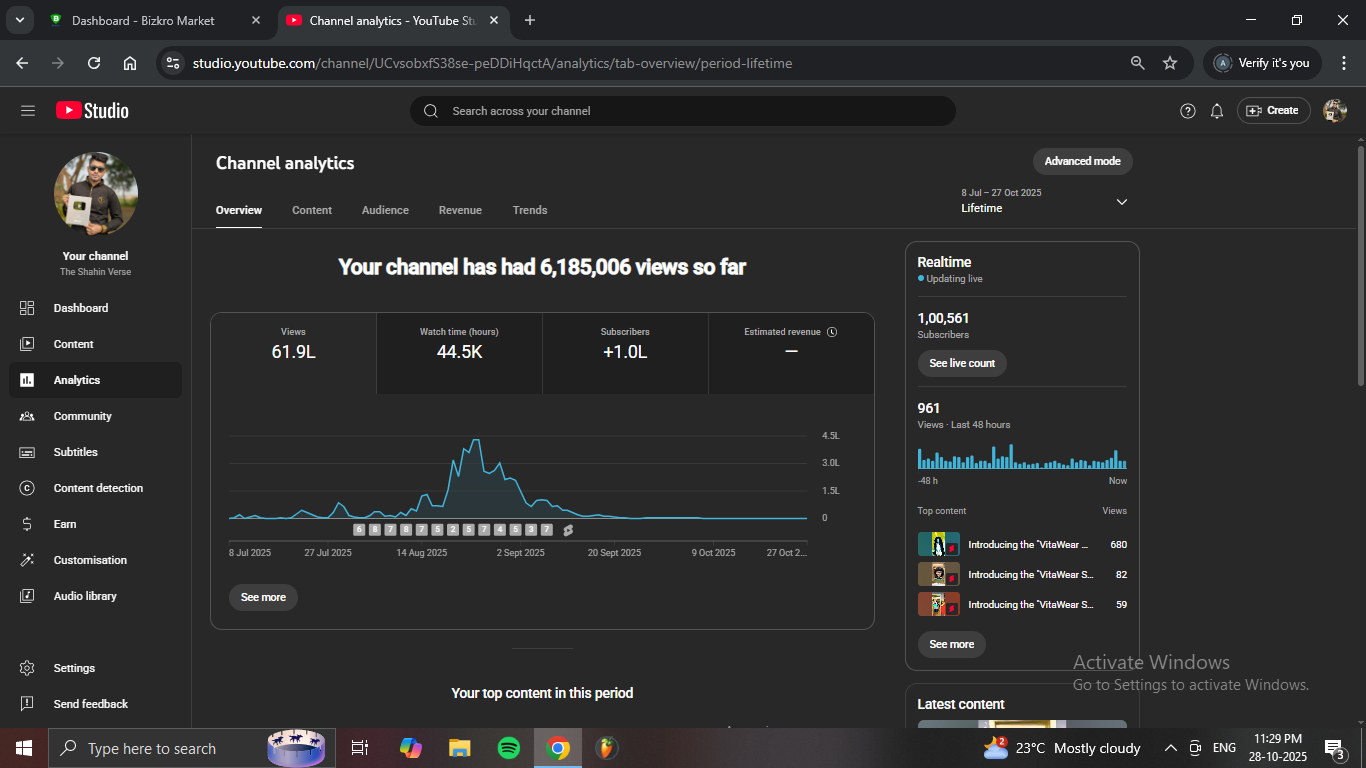The height and width of the screenshot is (768, 1366).
Task: Click the Advanced mode button
Action: [x=1082, y=161]
